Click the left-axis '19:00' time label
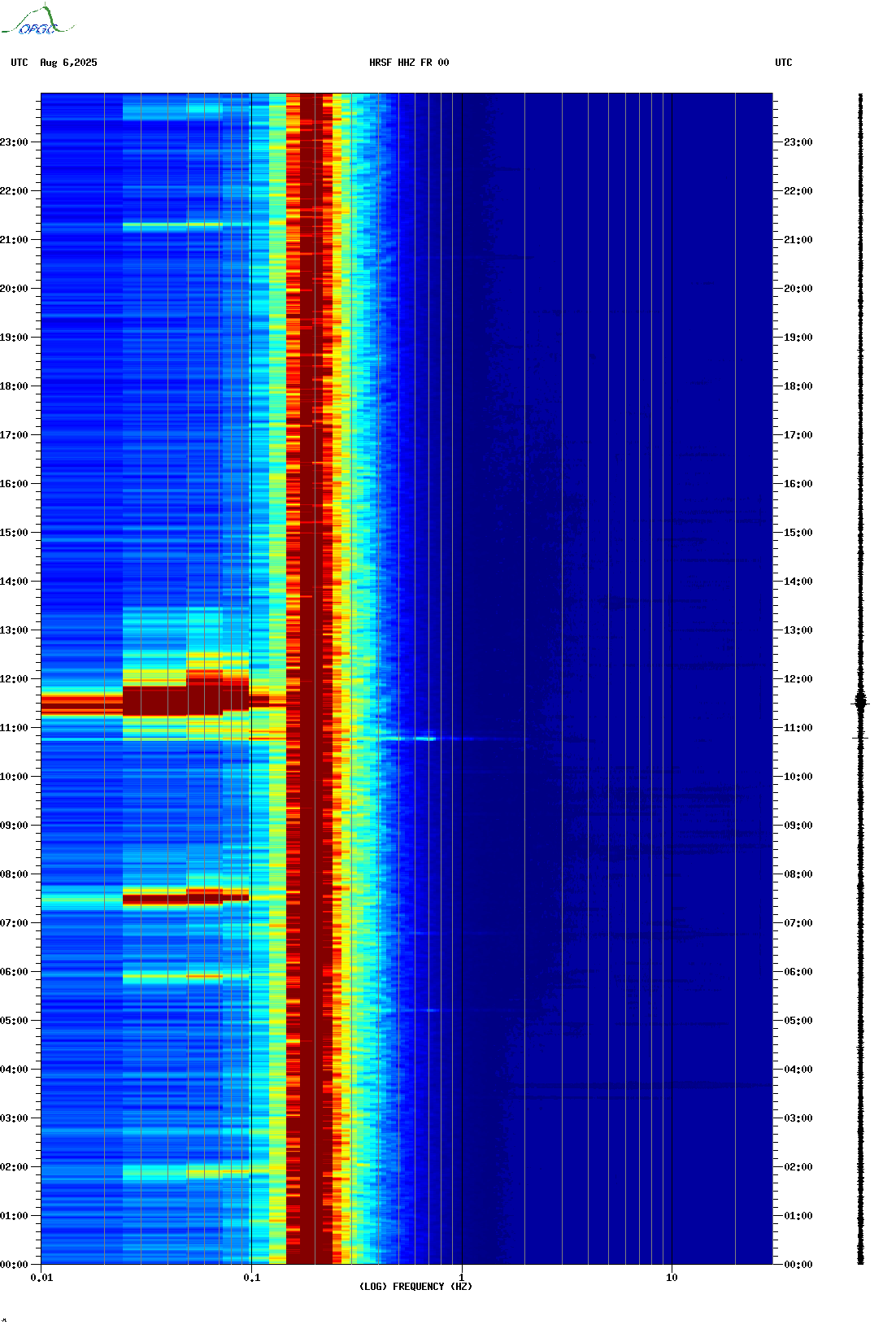This screenshot has width=896, height=1329. click(14, 338)
